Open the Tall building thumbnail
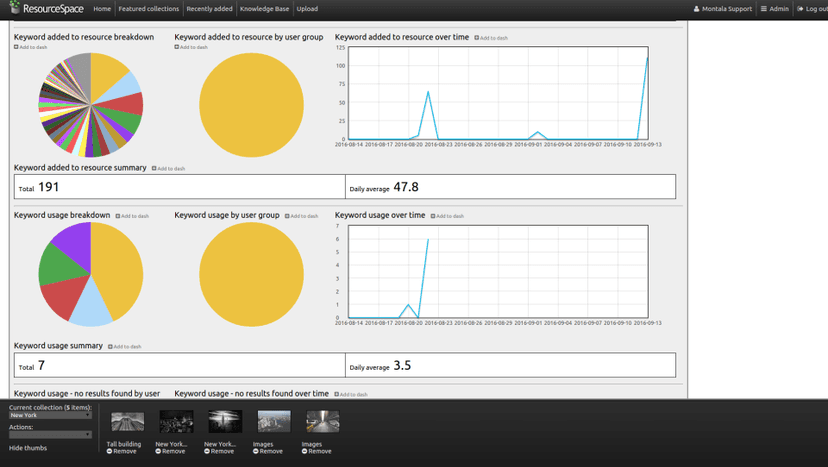Viewport: 828px width, 467px height. coord(127,422)
